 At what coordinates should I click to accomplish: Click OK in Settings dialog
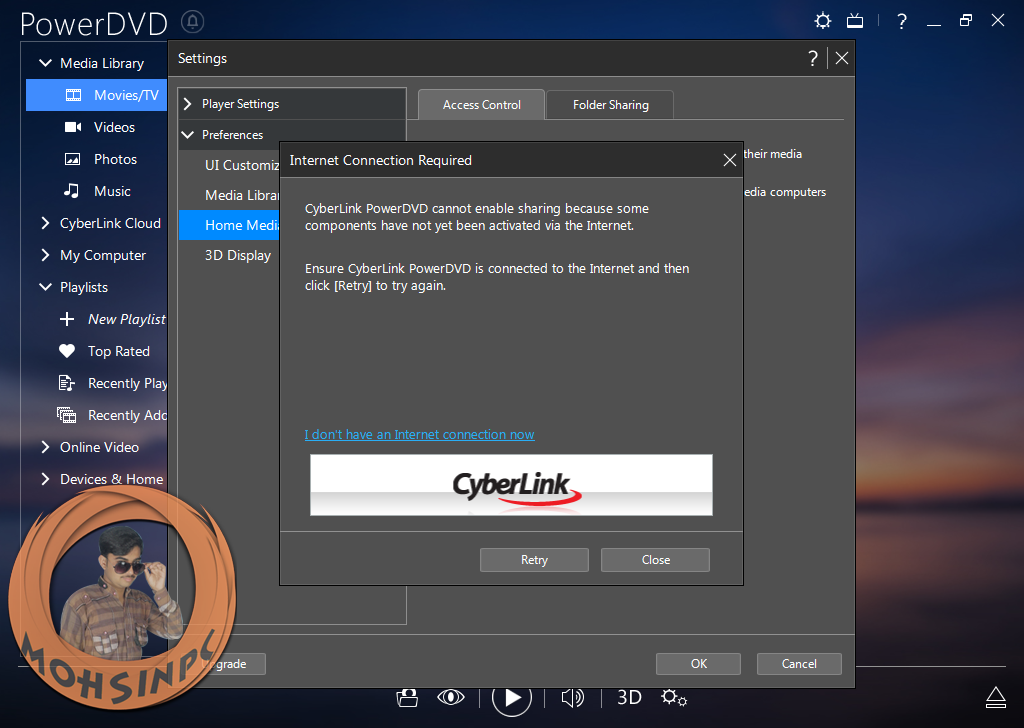coord(698,663)
